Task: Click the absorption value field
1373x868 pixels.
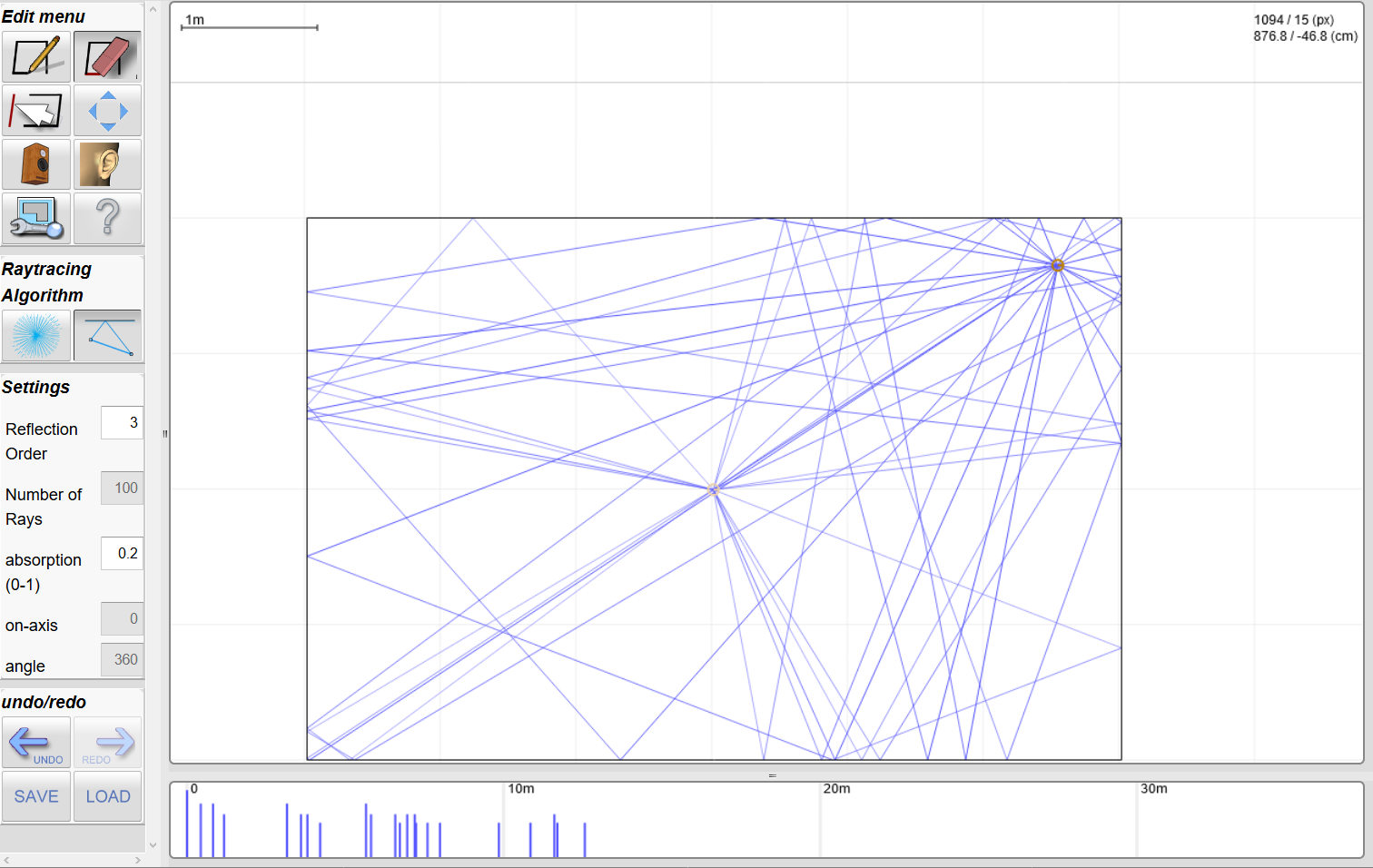Action: [x=122, y=554]
